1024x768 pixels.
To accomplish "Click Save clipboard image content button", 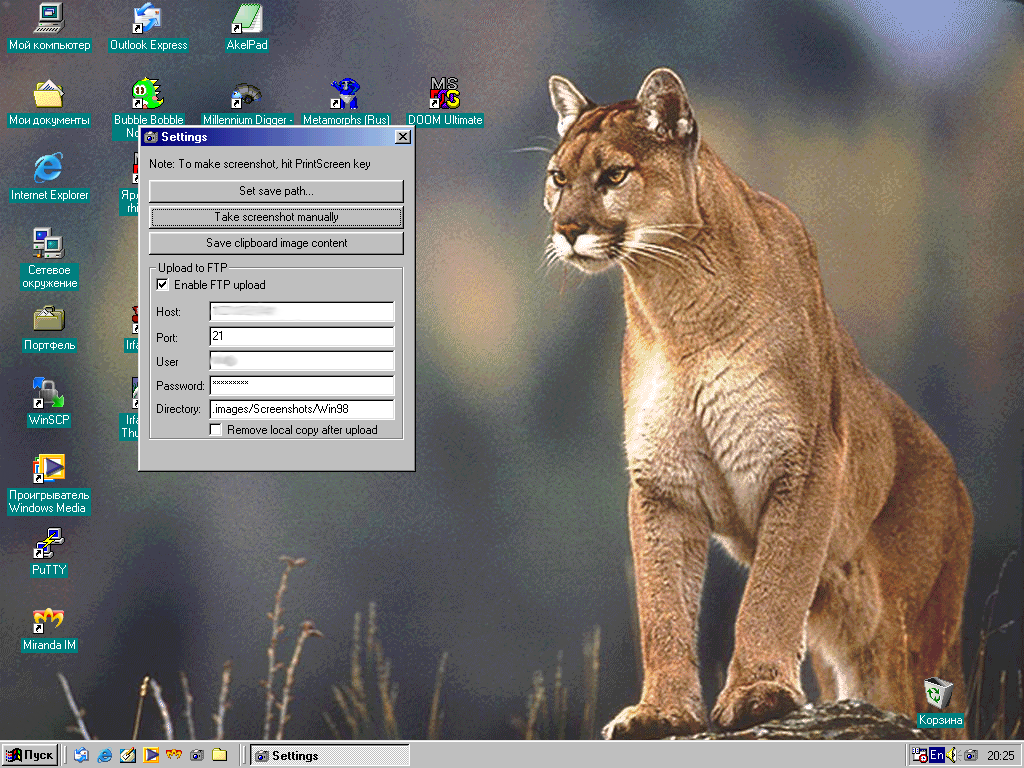I will pyautogui.click(x=276, y=243).
